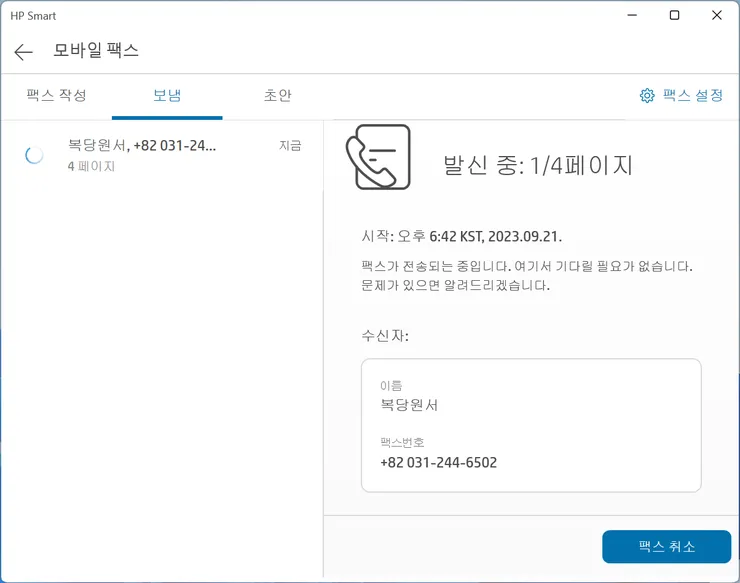Switch to the 팩스 작성 tab
The width and height of the screenshot is (740, 583).
click(x=56, y=95)
